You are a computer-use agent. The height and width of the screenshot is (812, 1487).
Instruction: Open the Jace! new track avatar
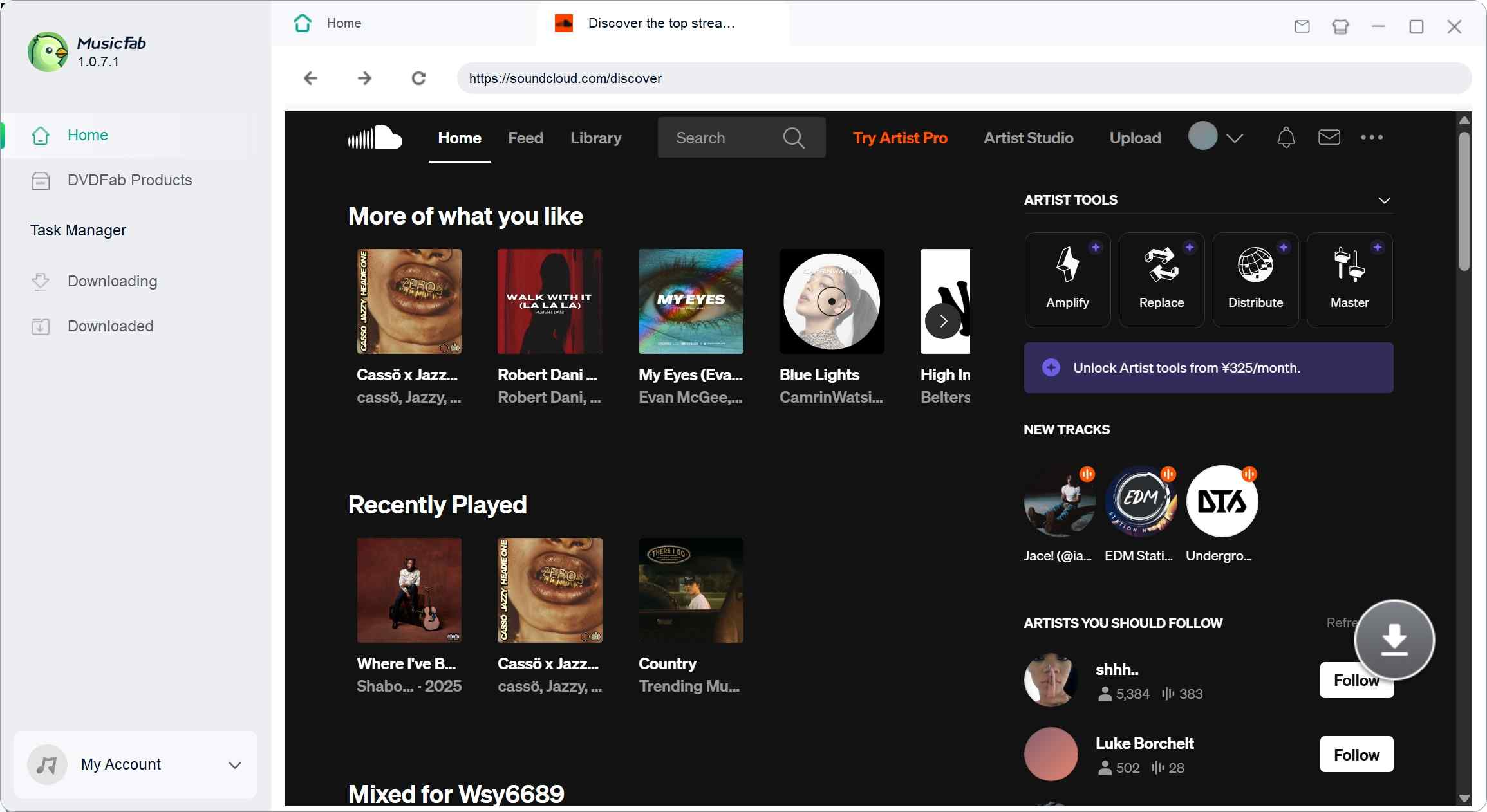pyautogui.click(x=1060, y=501)
